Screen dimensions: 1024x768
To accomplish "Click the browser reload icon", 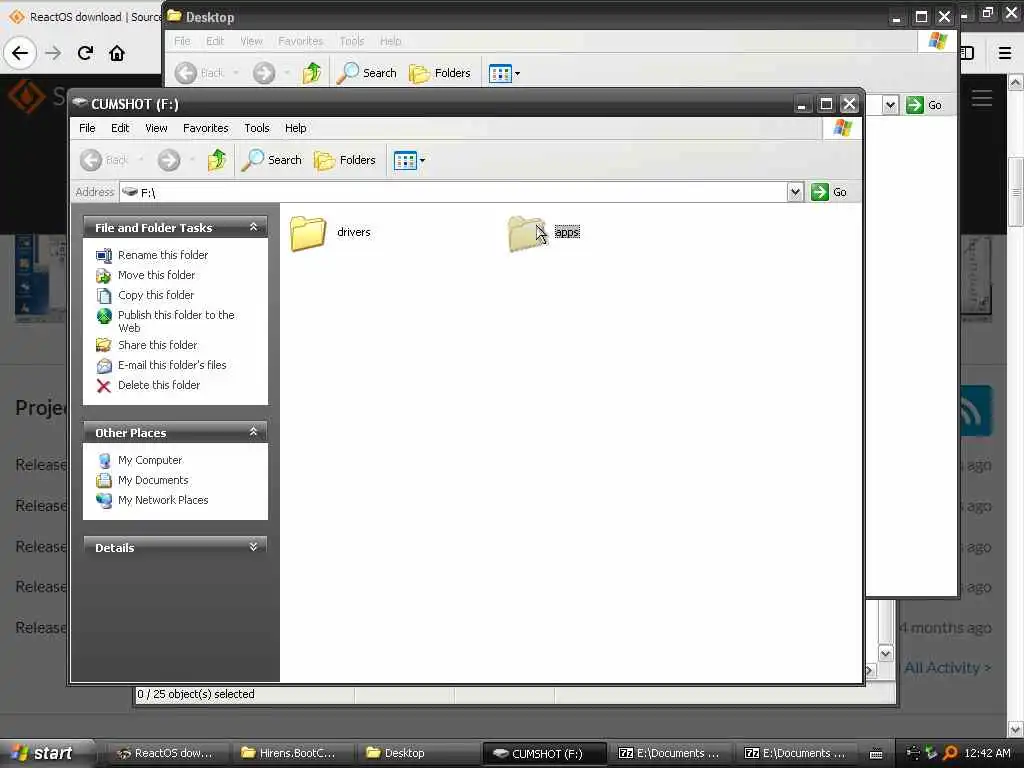I will (x=85, y=53).
